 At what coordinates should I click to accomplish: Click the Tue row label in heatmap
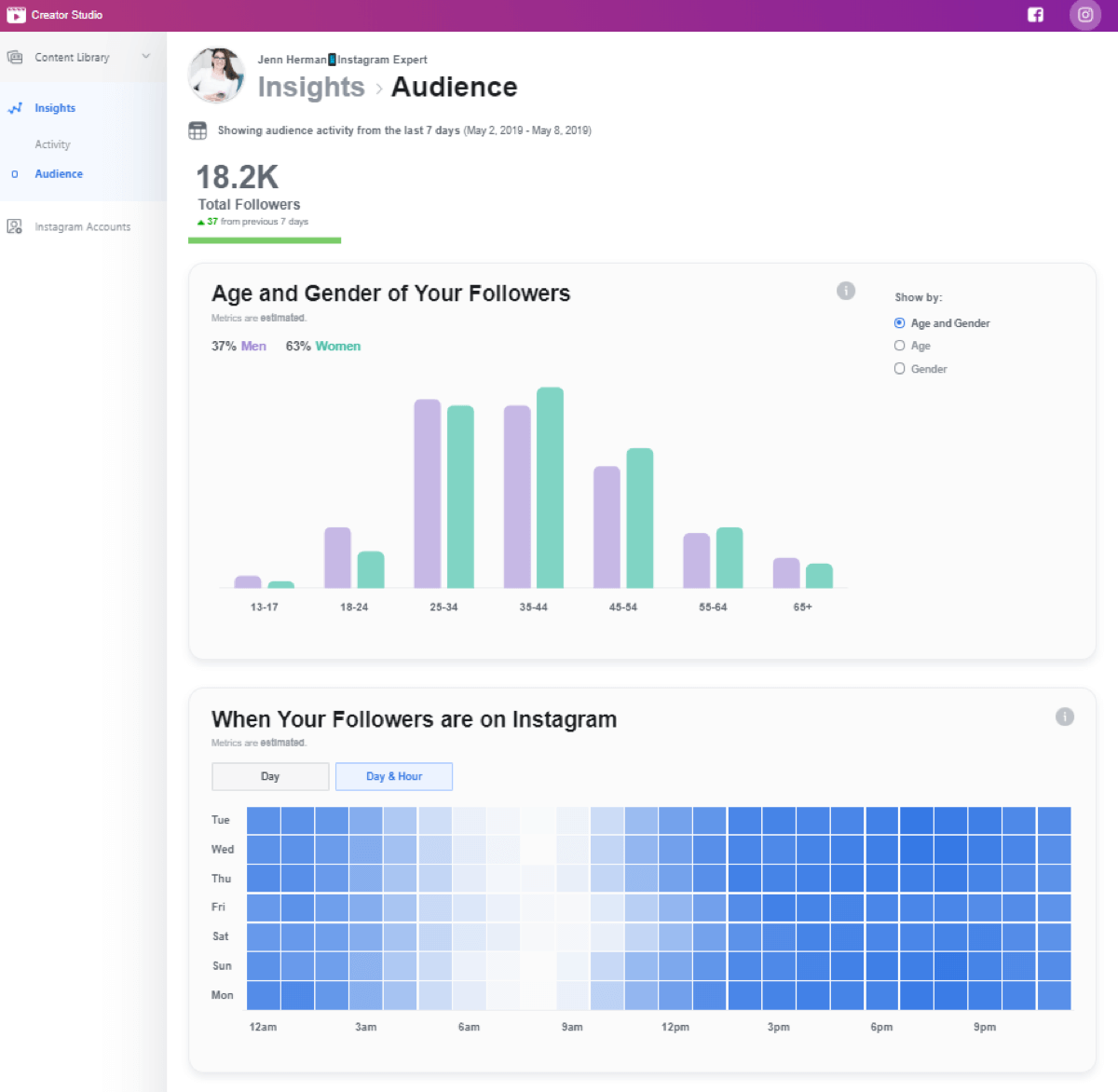221,820
